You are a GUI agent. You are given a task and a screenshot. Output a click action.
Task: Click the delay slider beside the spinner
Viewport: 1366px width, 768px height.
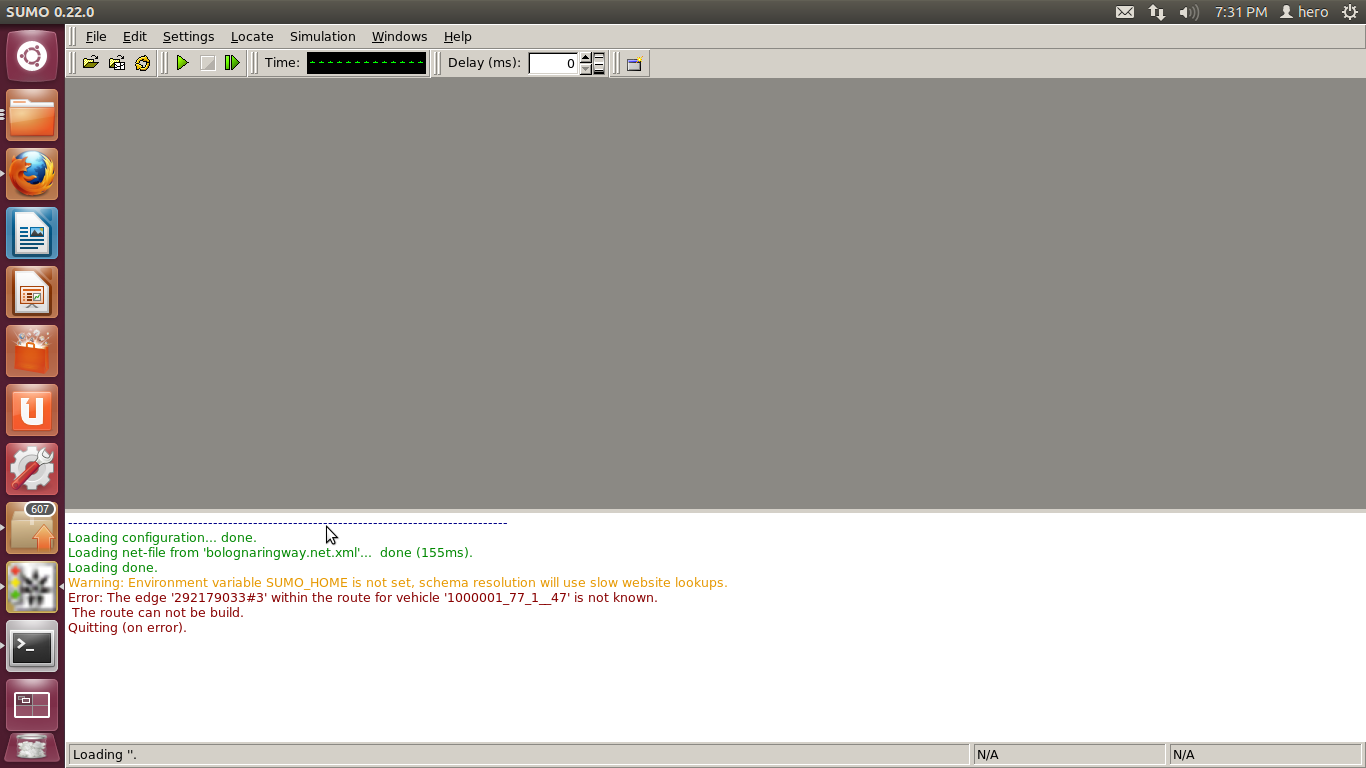(x=599, y=63)
